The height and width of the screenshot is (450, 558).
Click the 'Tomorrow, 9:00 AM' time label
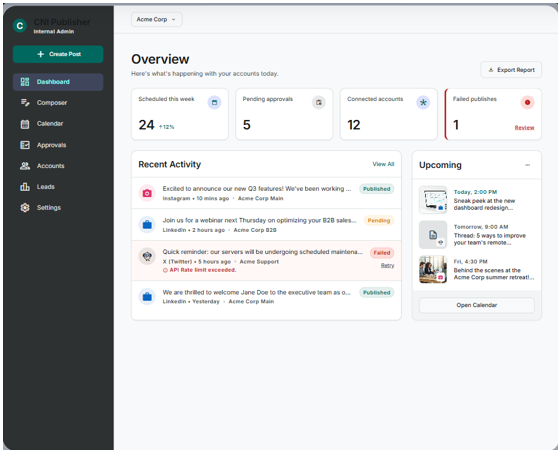481,227
